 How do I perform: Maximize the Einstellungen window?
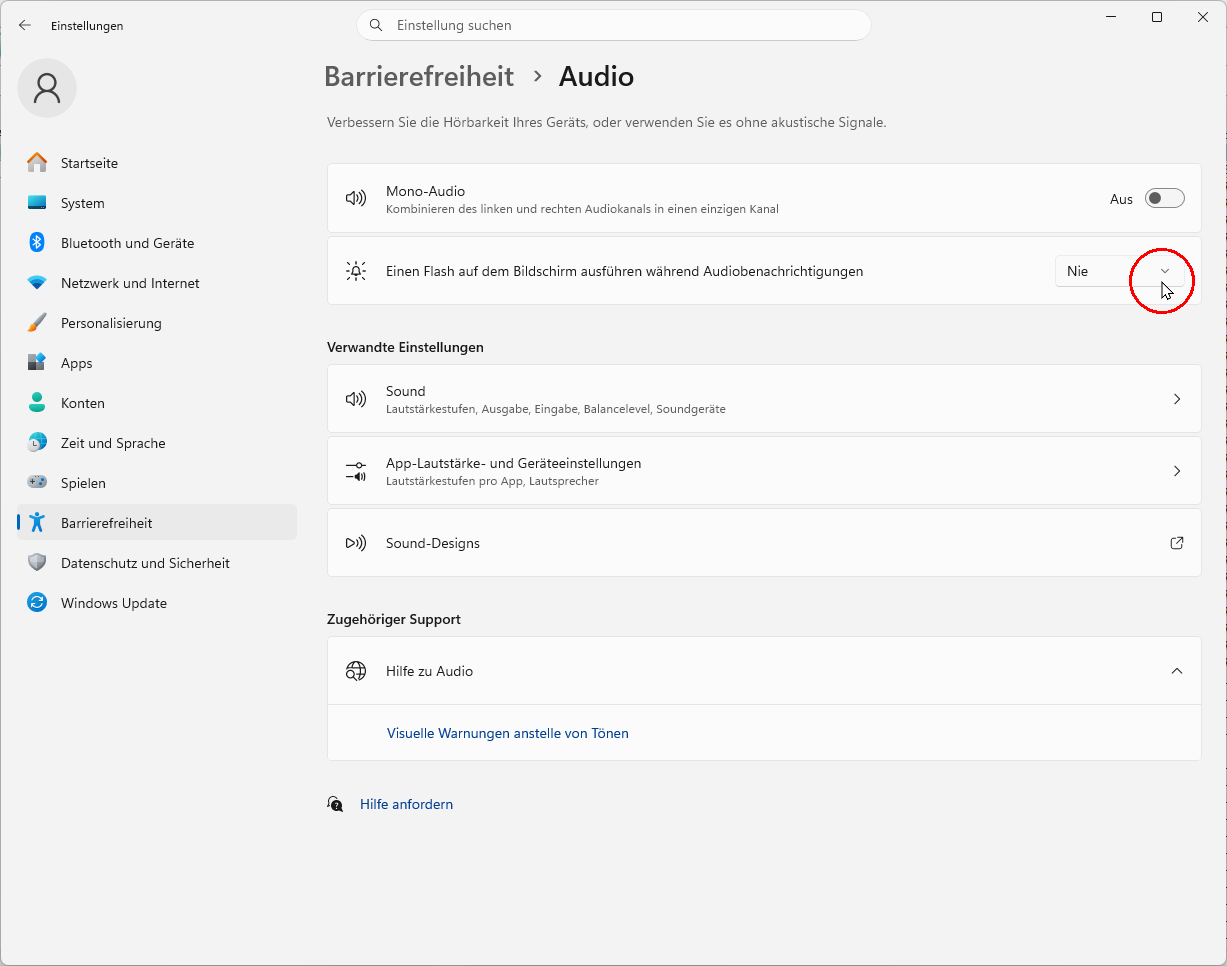(1157, 17)
